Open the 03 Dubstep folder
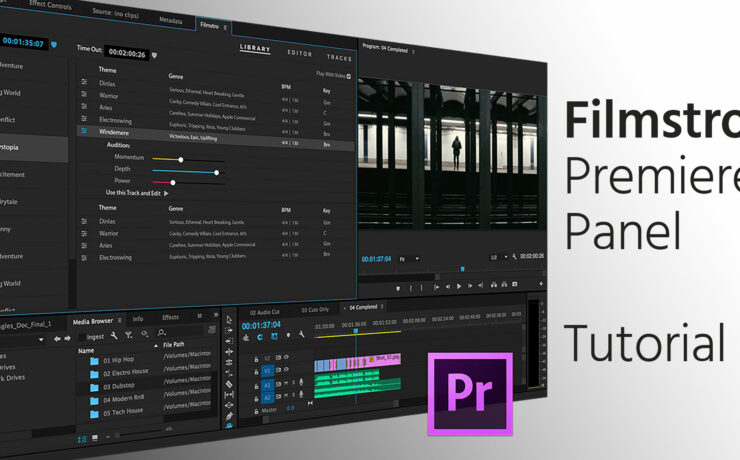Screen dimensions: 740x460 pyautogui.click(x=119, y=386)
